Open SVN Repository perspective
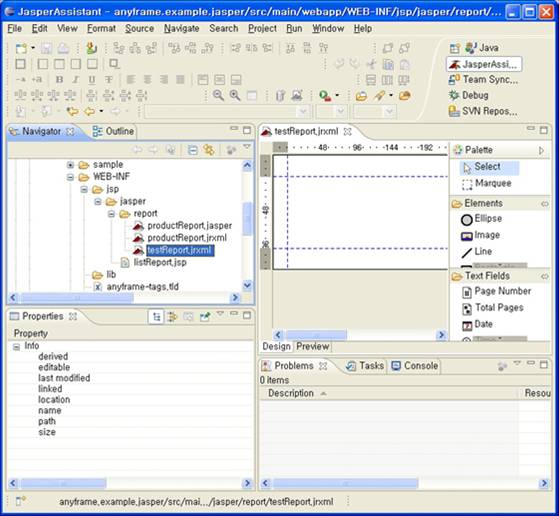Viewport: 559px width, 516px height. (483, 111)
